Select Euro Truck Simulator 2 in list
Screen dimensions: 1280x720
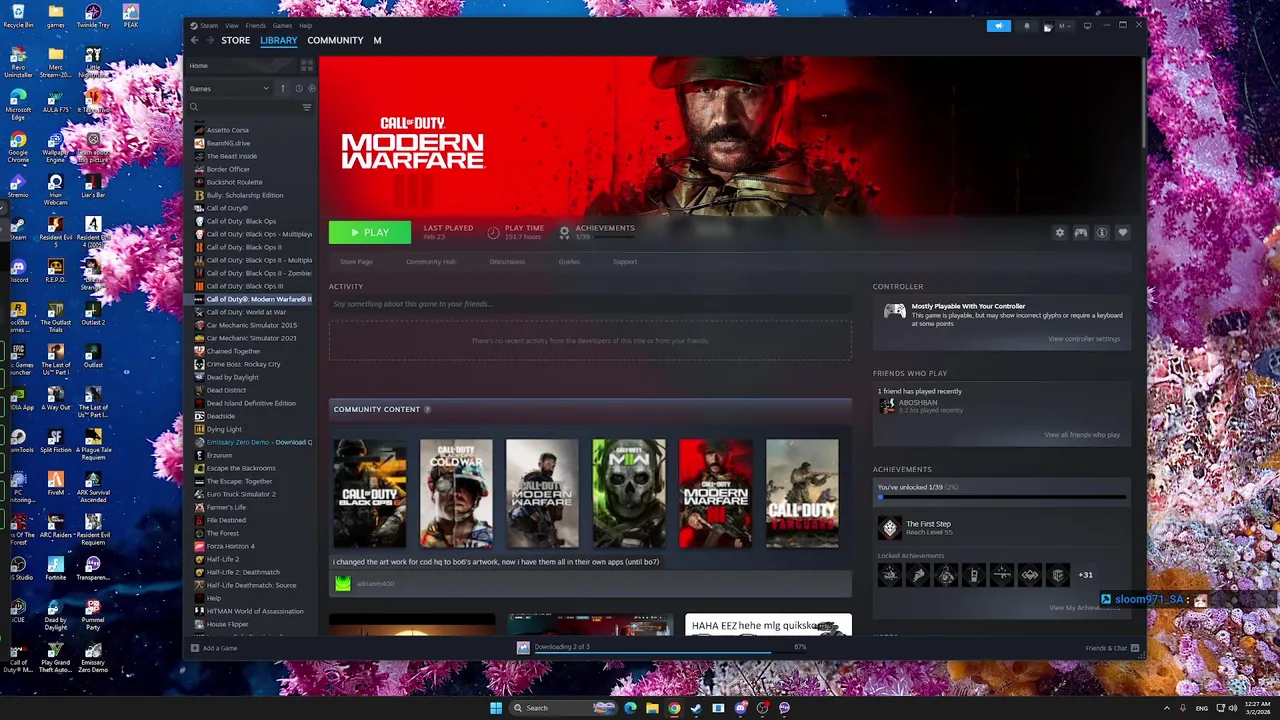241,494
